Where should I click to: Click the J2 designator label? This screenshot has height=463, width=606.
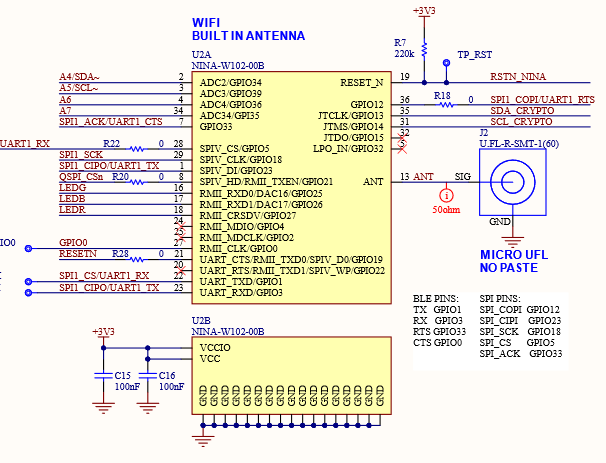484,133
